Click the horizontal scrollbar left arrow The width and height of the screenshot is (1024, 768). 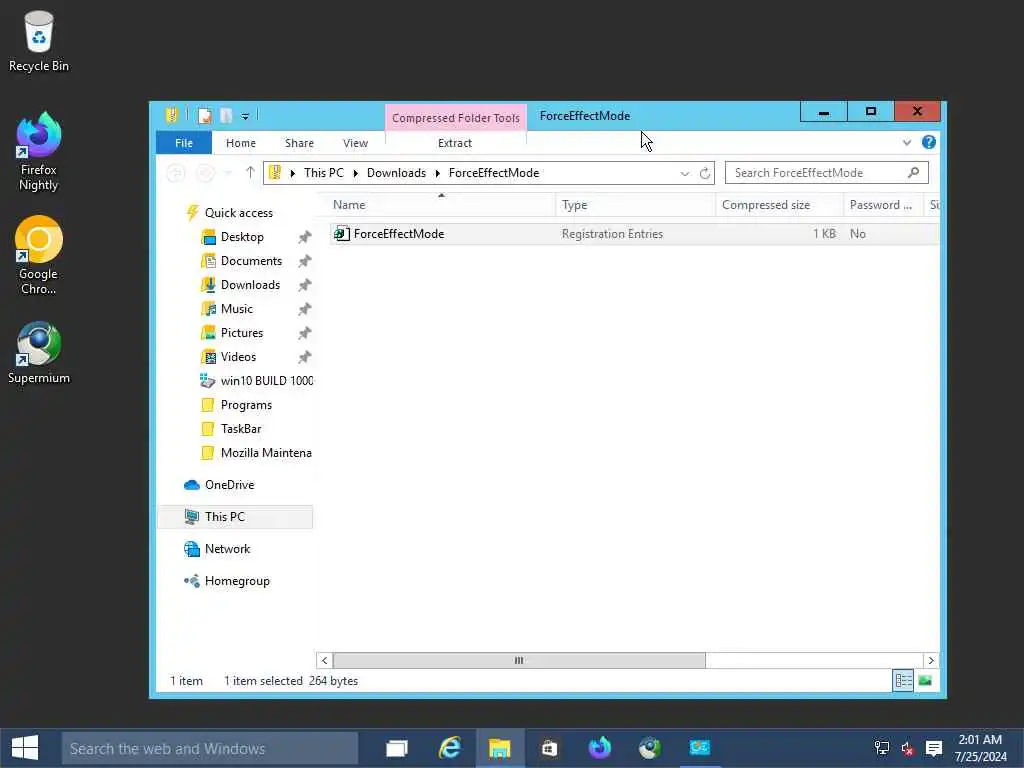(325, 660)
